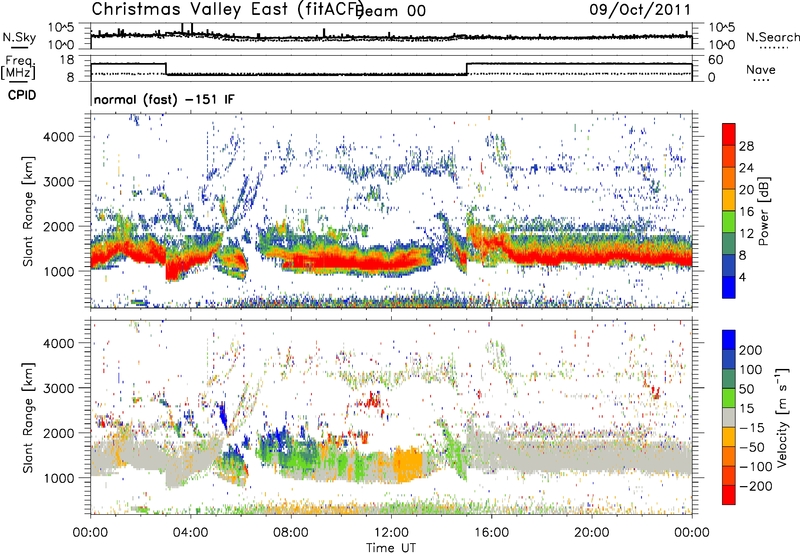Image resolution: width=800 pixels, height=554 pixels.
Task: Click the 'Christmas Valley East (fitACF)' title
Action: point(228,9)
